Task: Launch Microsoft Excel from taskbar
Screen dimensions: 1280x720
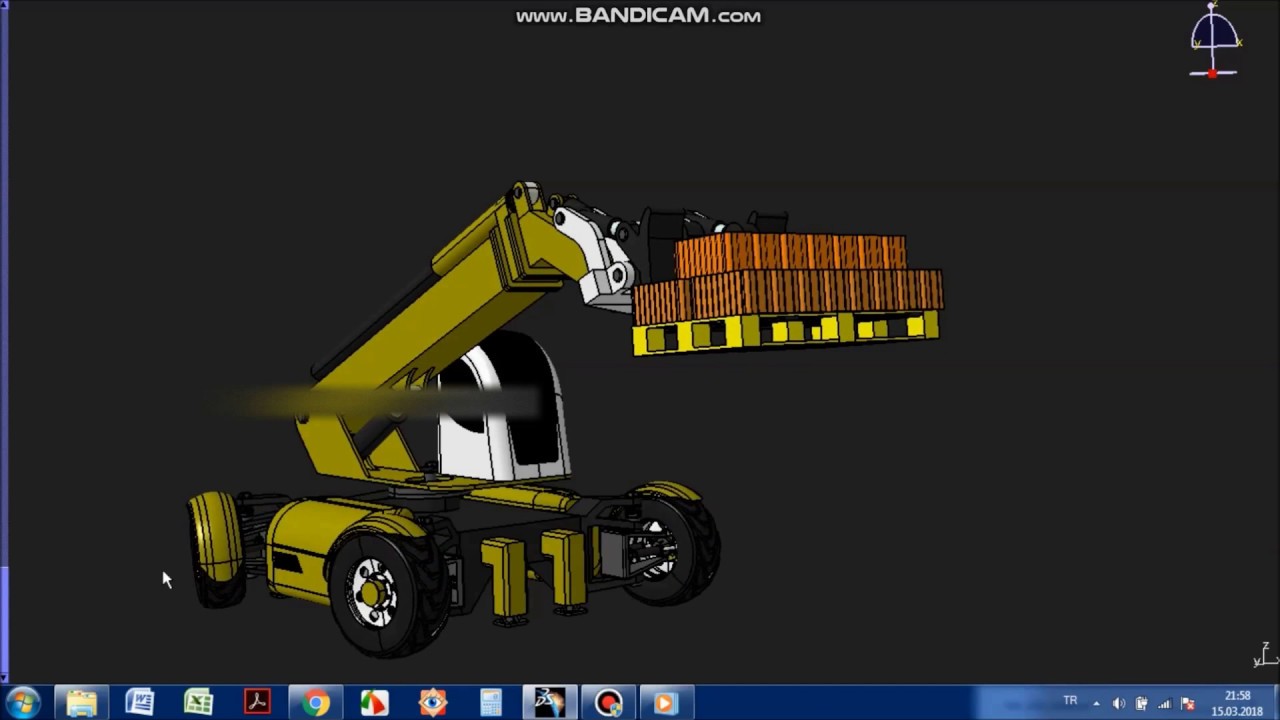Action: pyautogui.click(x=198, y=702)
